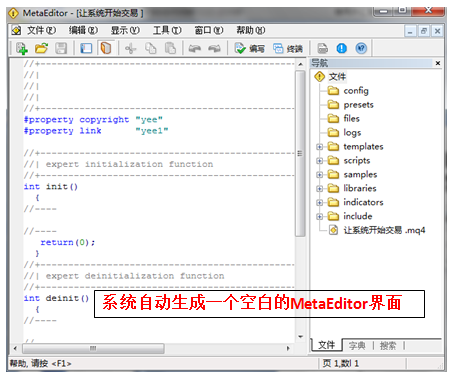Screen dimensions: 456x375
Task: Expand the templates folder
Action: 319,147
